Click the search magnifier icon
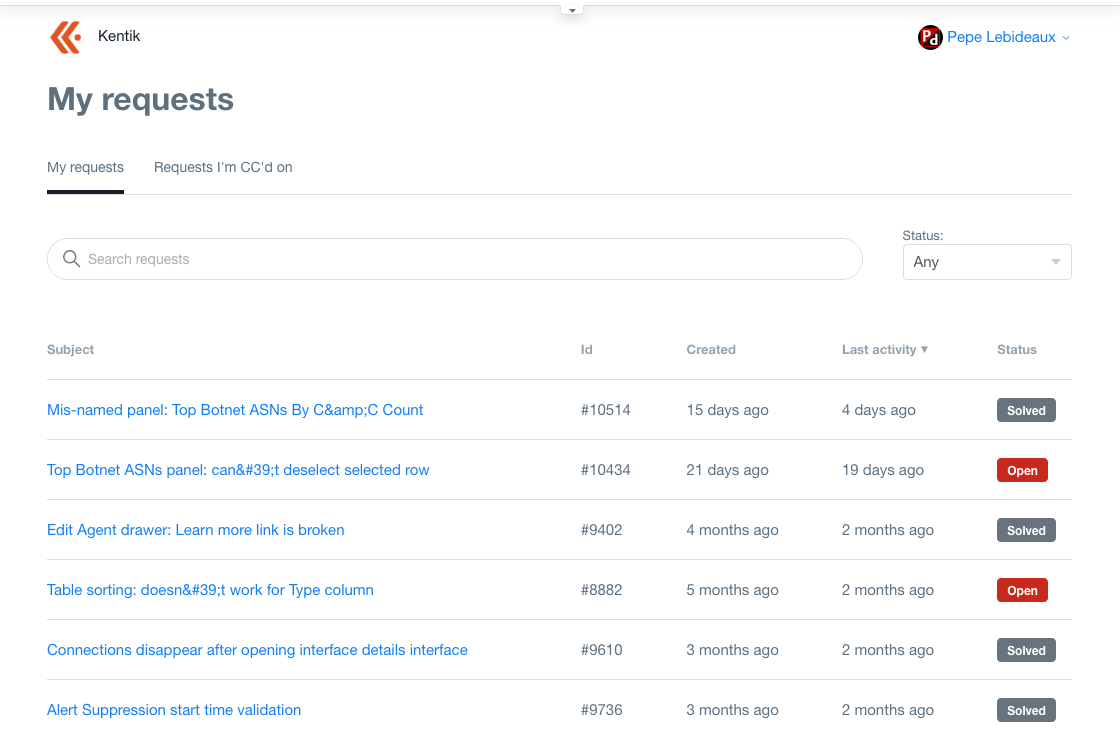Image resolution: width=1120 pixels, height=736 pixels. pyautogui.click(x=71, y=258)
